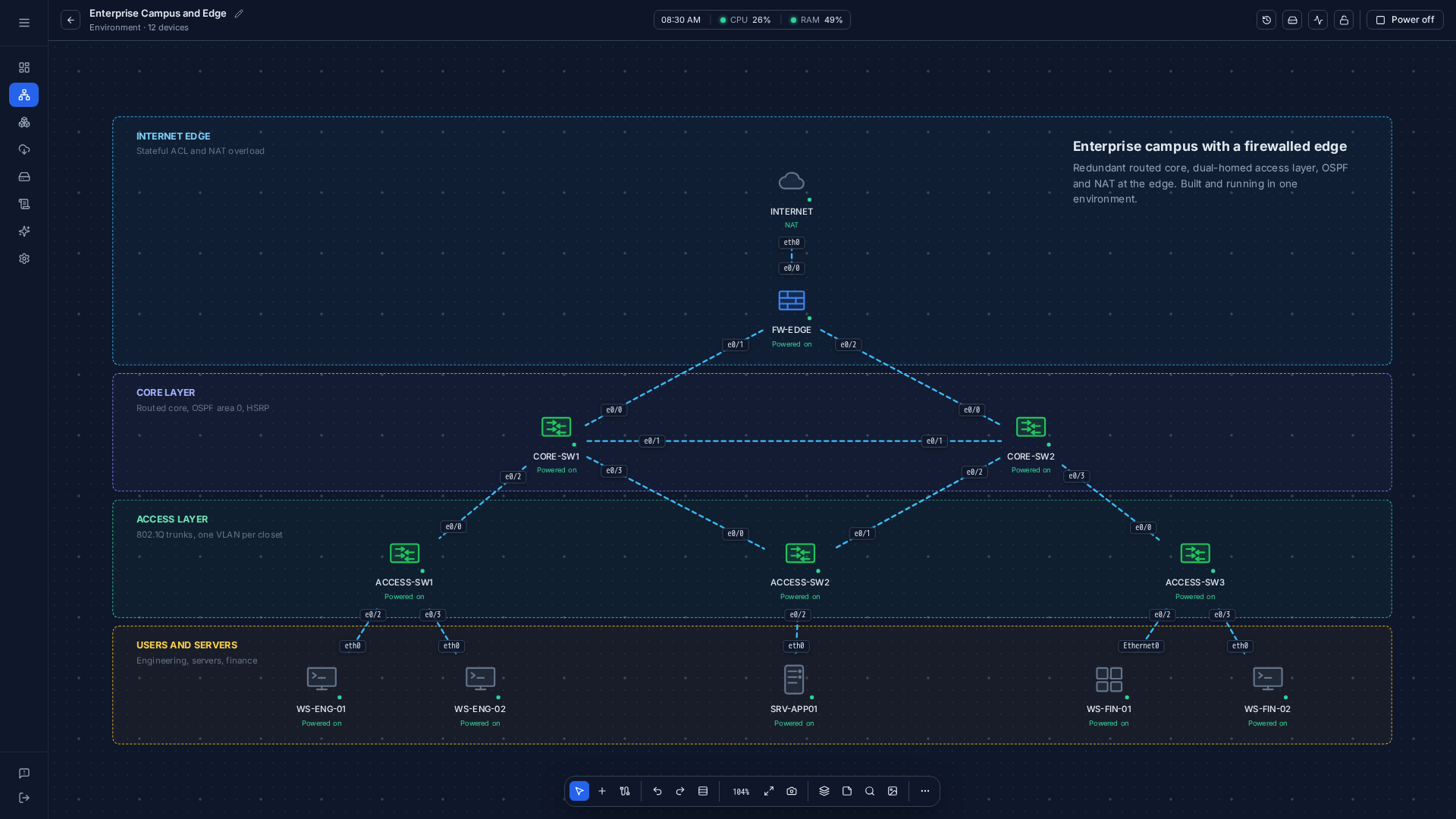The image size is (1456, 819).
Task: Open search with the magnifier icon
Action: tap(870, 791)
